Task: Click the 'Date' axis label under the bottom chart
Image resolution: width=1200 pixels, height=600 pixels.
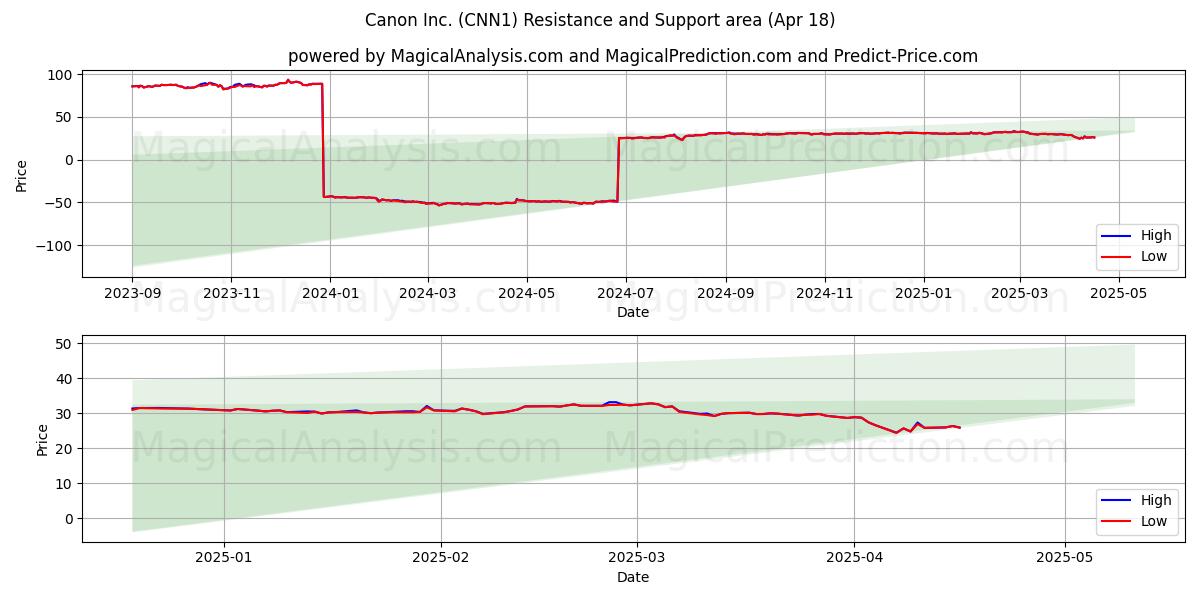Action: [633, 578]
